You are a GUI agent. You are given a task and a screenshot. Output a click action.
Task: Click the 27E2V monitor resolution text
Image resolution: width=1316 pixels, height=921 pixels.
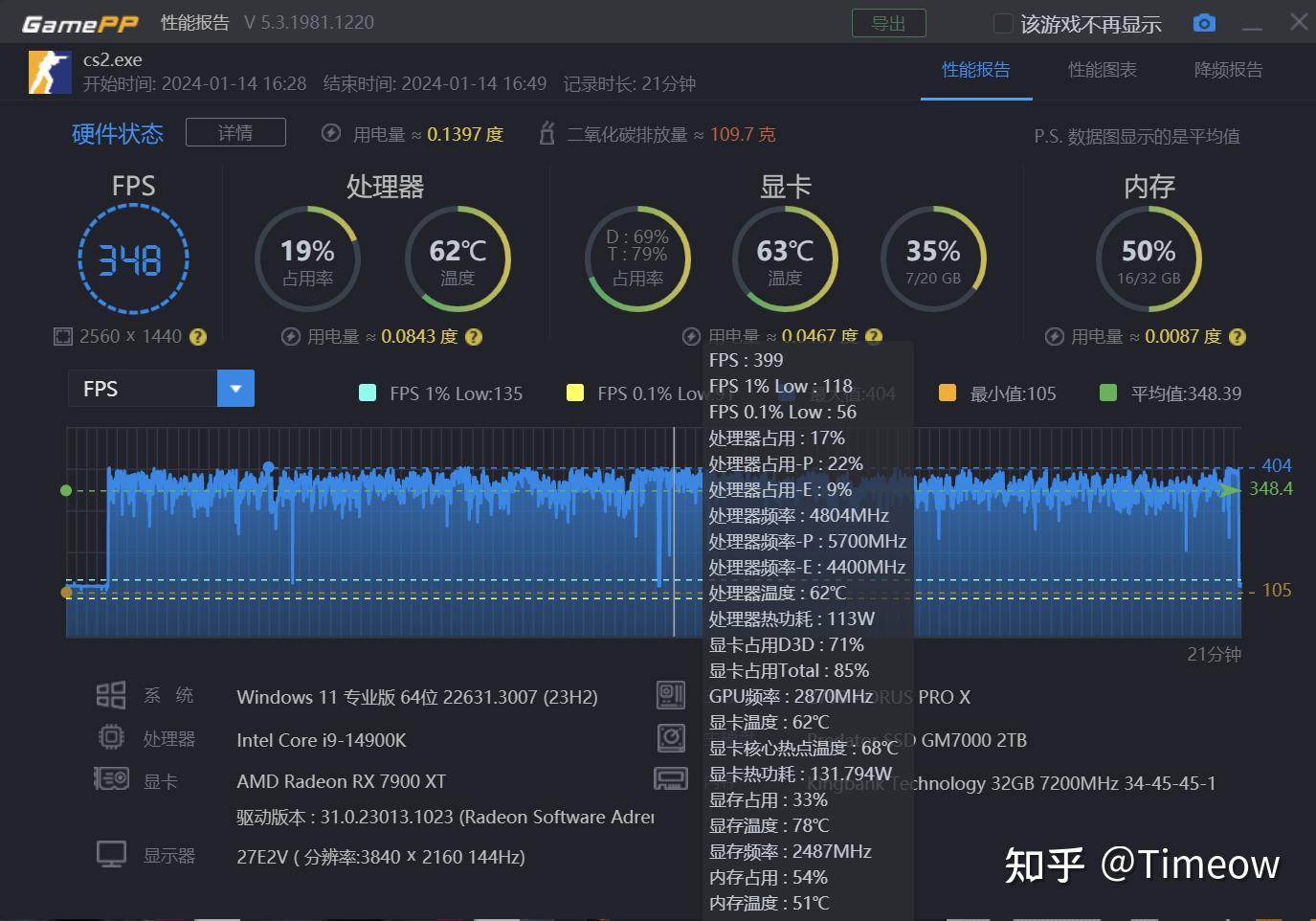[381, 857]
